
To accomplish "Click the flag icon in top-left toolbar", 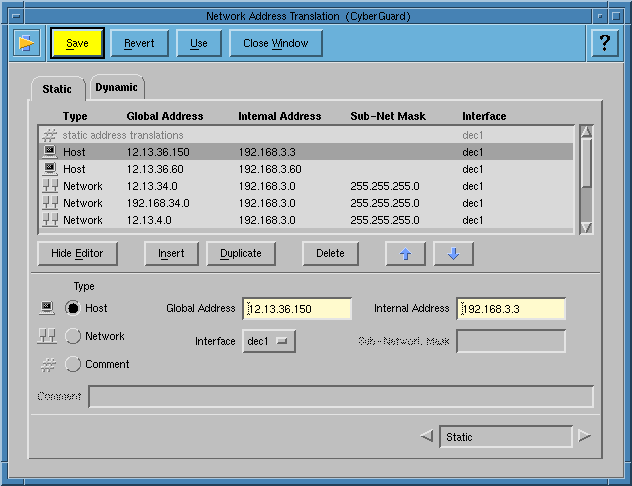I will click(26, 43).
